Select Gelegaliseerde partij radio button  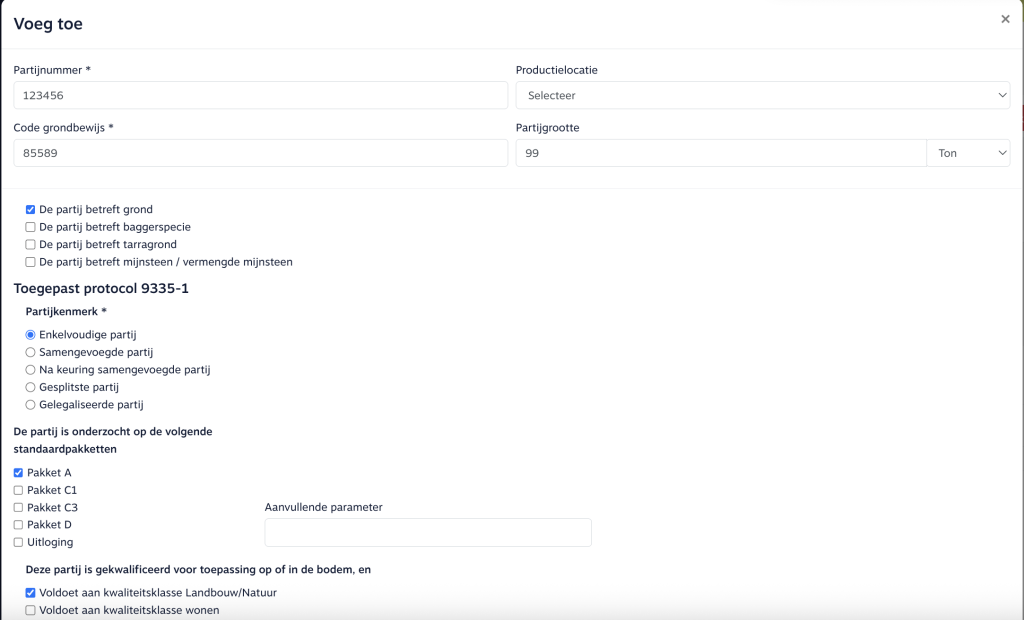point(31,405)
